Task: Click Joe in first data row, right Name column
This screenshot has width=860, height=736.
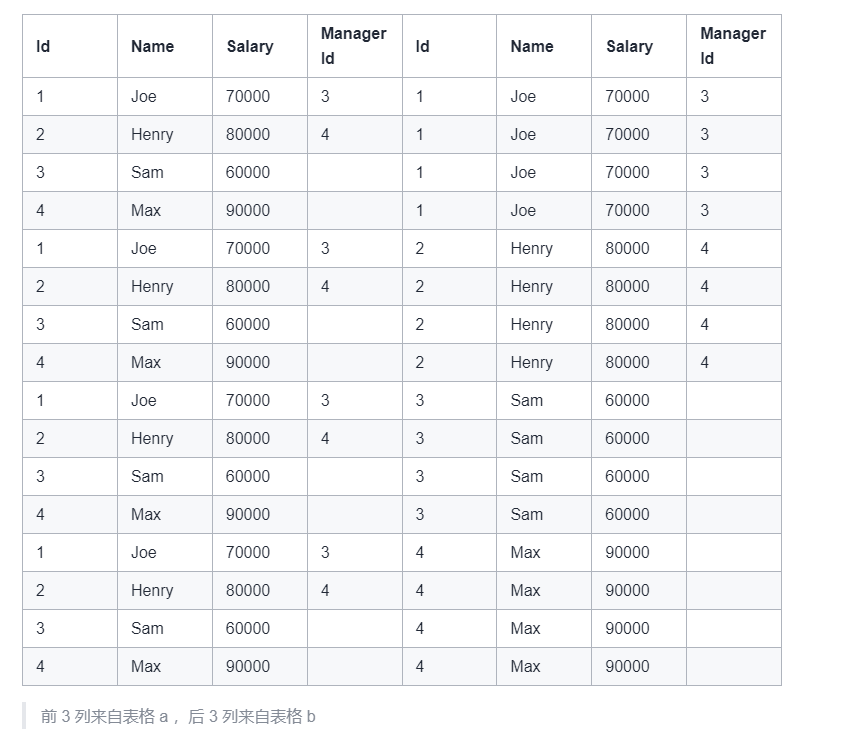Action: click(523, 97)
